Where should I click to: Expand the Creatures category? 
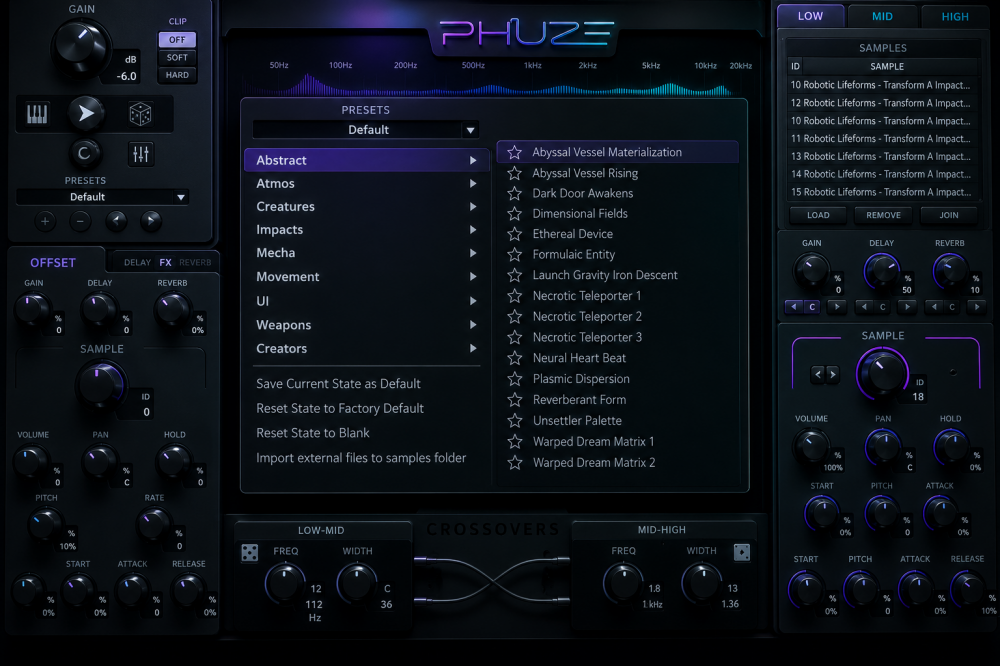[x=366, y=207]
